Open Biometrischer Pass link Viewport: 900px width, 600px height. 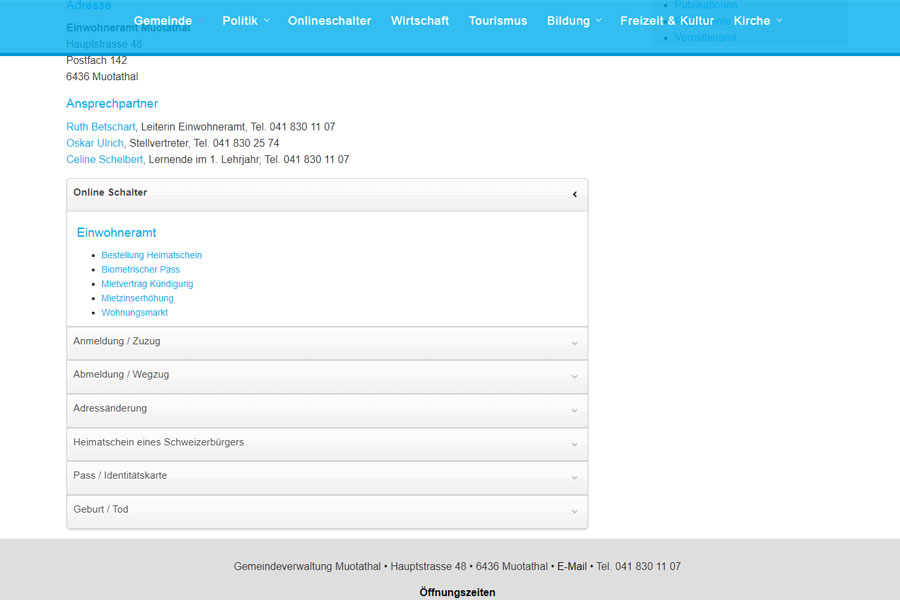click(x=141, y=269)
